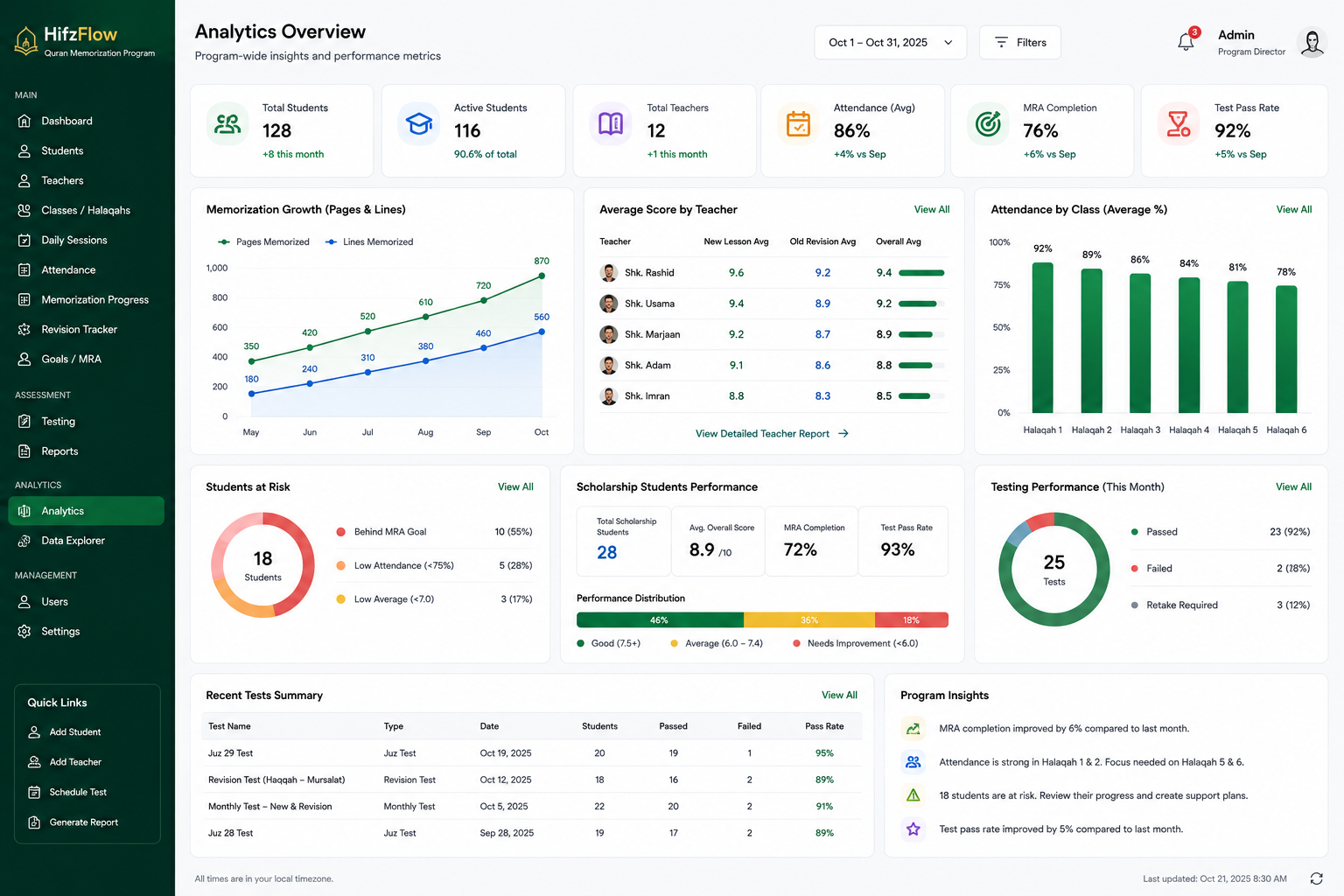Click the MRA improvement trend icon
1344x896 pixels.
[x=913, y=728]
